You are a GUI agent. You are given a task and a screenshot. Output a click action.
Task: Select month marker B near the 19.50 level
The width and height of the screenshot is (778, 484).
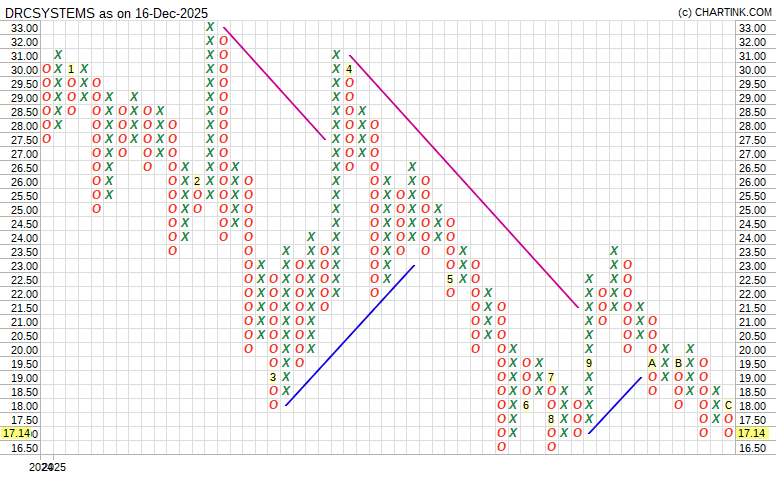point(678,363)
